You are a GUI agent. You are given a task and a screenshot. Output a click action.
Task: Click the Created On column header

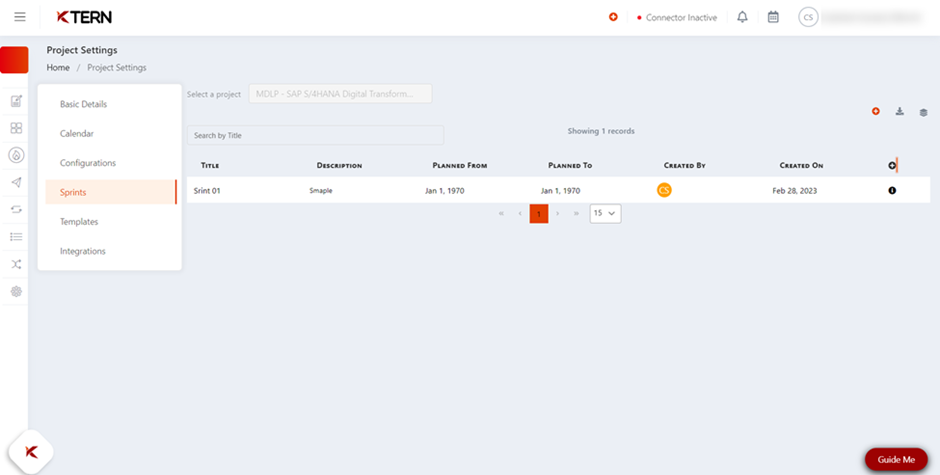click(x=802, y=165)
